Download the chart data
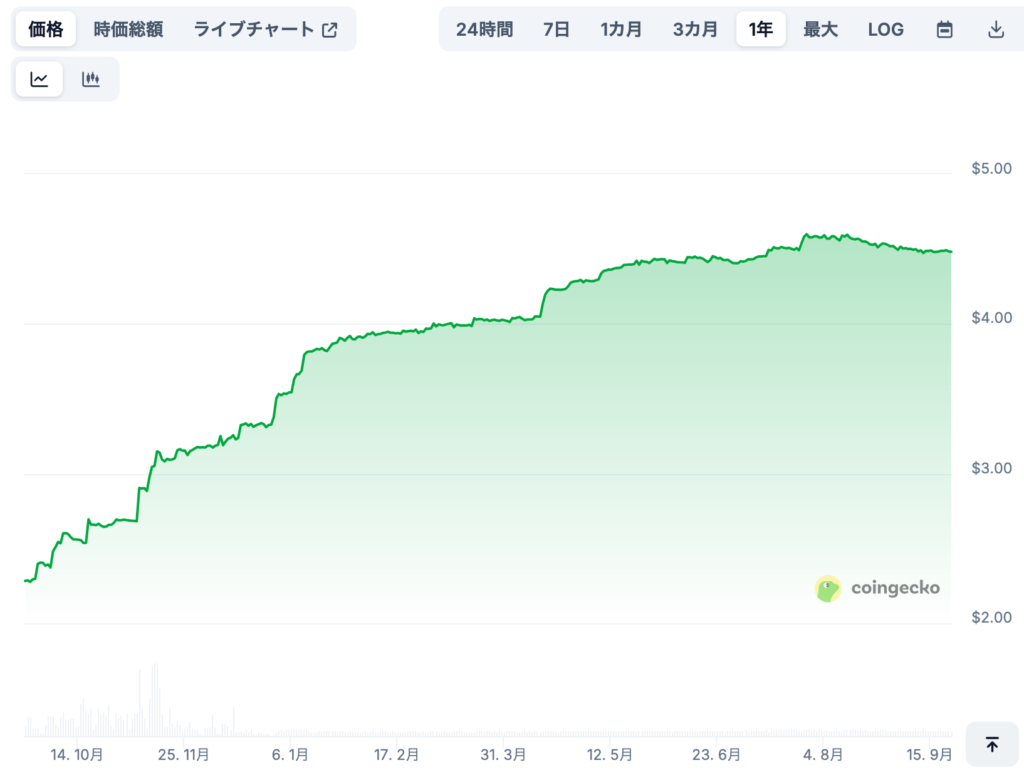Image resolution: width=1024 pixels, height=780 pixels. point(995,29)
